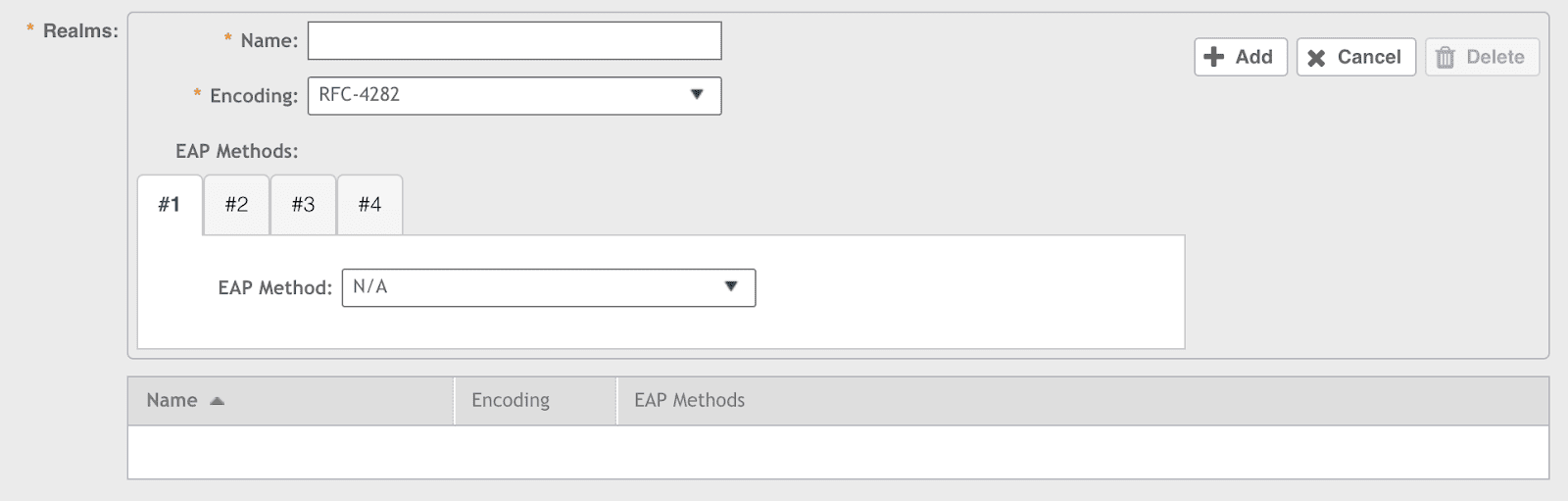Click the X icon on Cancel button

click(1316, 58)
